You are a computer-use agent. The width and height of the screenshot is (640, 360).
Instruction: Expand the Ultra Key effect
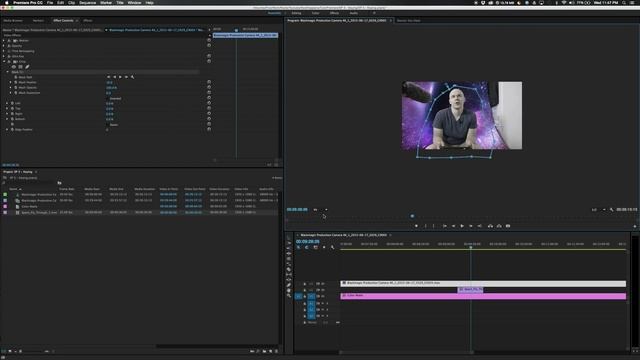(x=4, y=56)
